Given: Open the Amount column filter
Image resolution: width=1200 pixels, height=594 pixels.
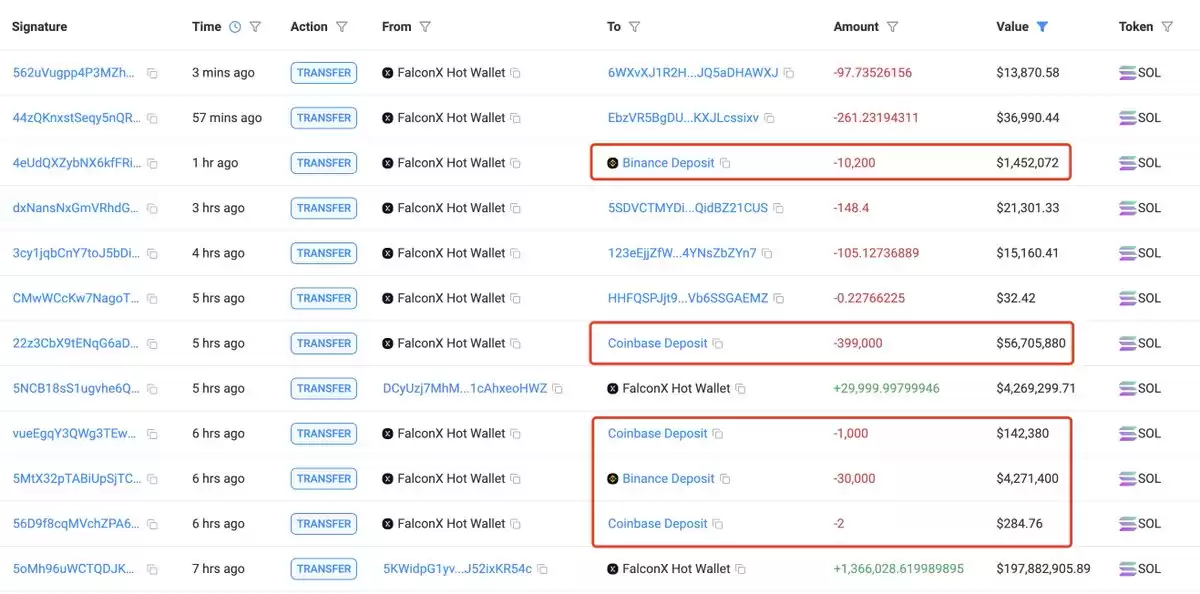Looking at the screenshot, I should pyautogui.click(x=892, y=27).
